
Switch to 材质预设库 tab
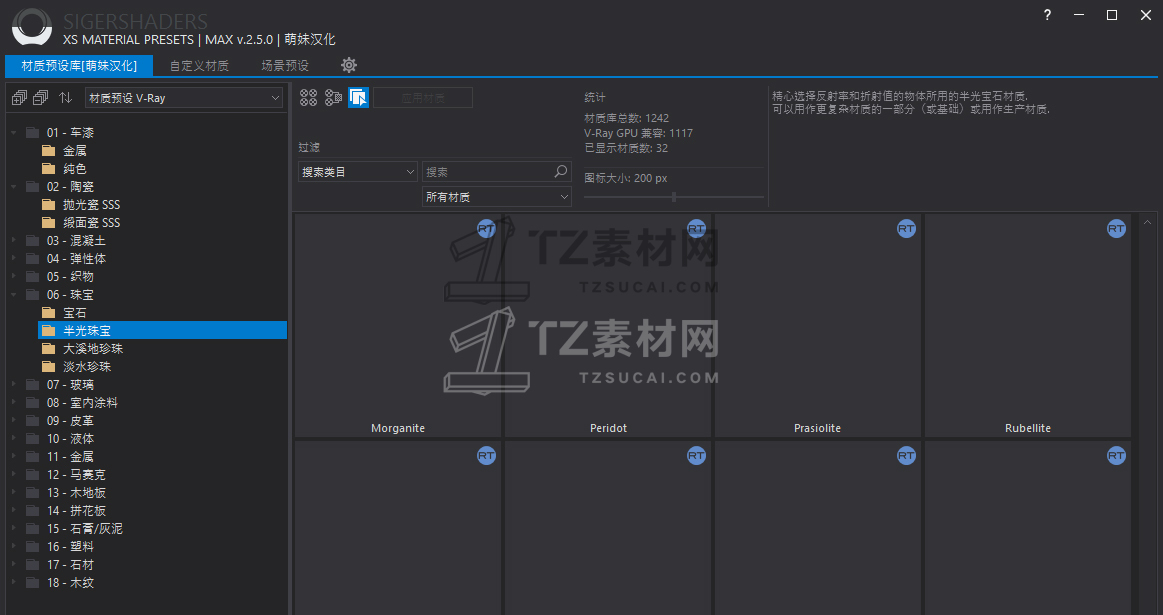pos(79,65)
